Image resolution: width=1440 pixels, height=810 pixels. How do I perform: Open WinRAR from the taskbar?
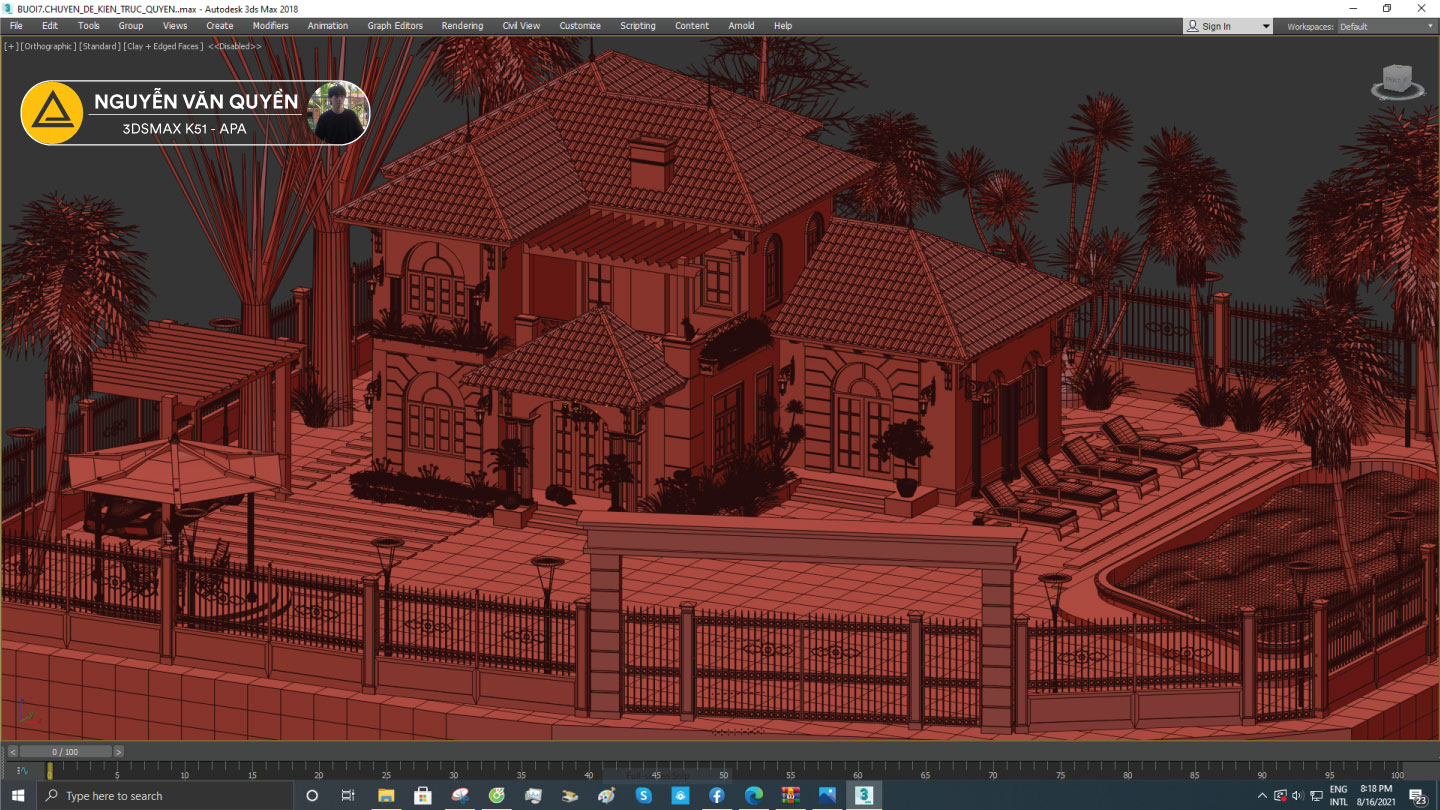point(791,795)
